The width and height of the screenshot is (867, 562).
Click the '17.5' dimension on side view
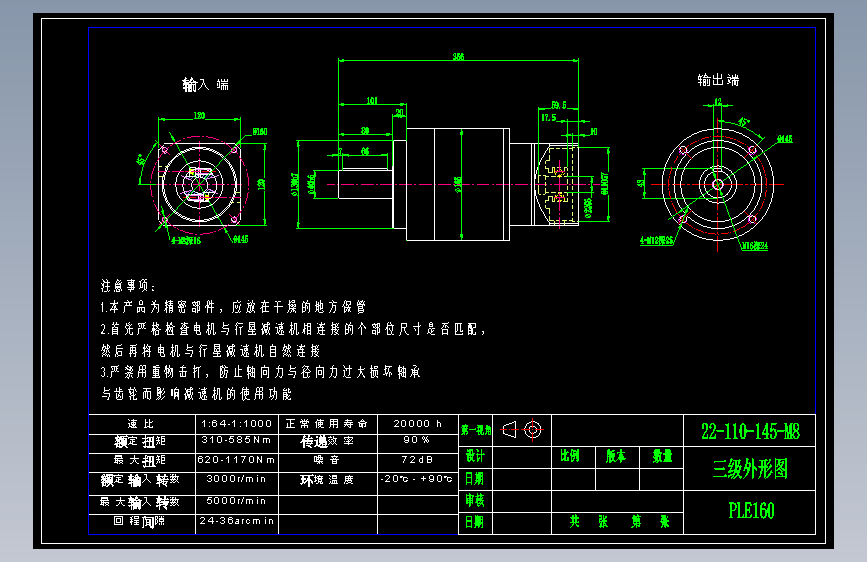[x=549, y=118]
